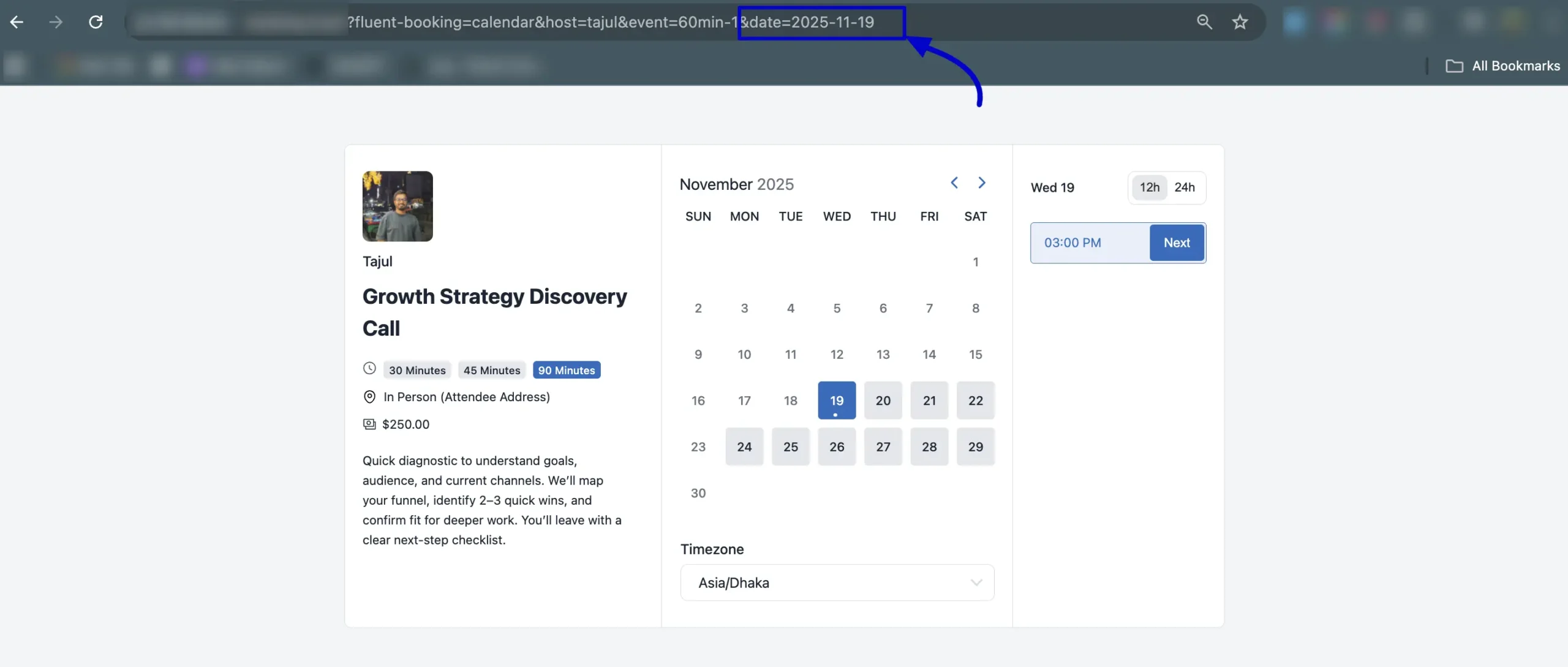Screen dimensions: 1568x667
Task: Click Next to confirm time slot
Action: pyautogui.click(x=1177, y=243)
